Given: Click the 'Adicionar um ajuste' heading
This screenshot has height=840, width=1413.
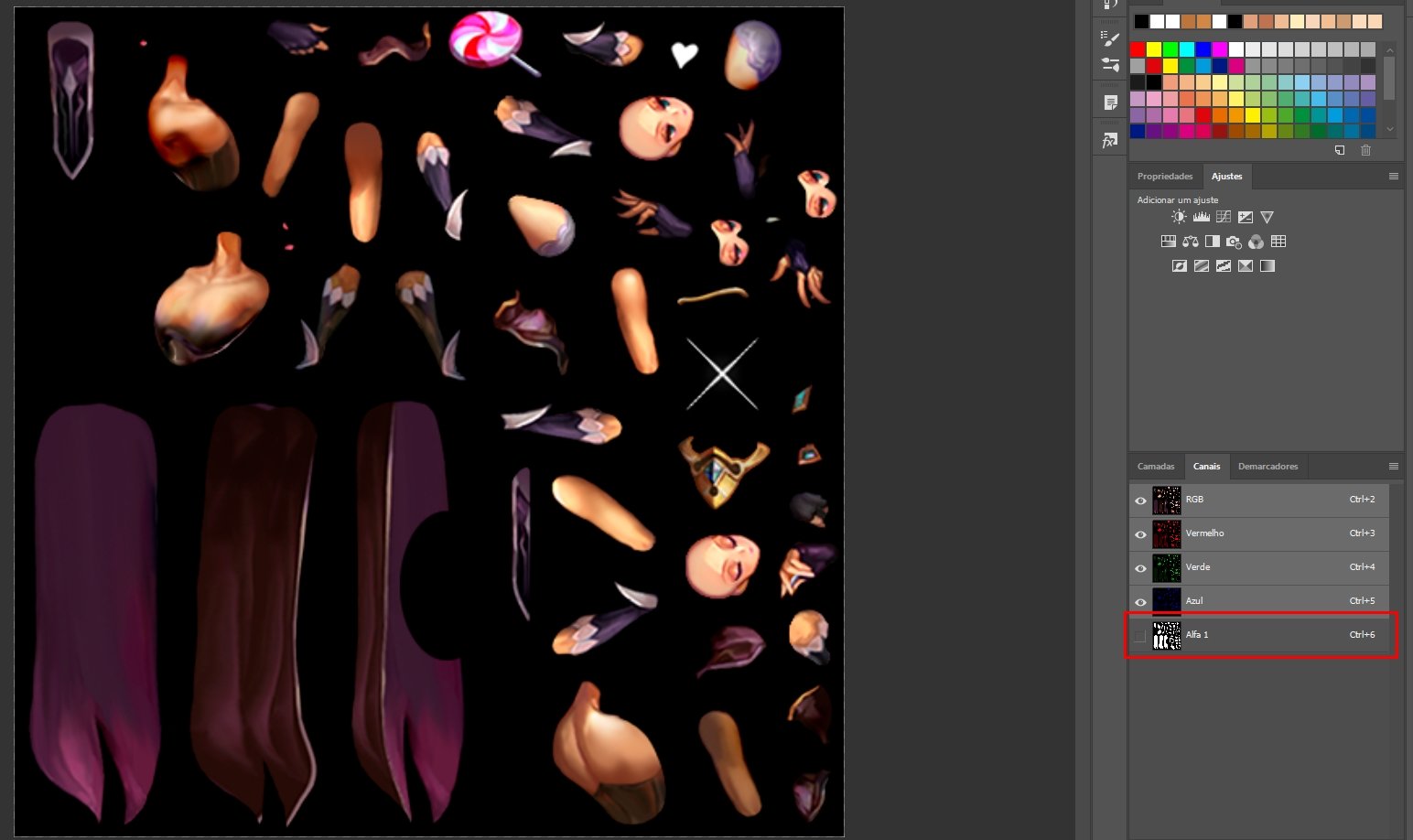Looking at the screenshot, I should tap(1178, 199).
